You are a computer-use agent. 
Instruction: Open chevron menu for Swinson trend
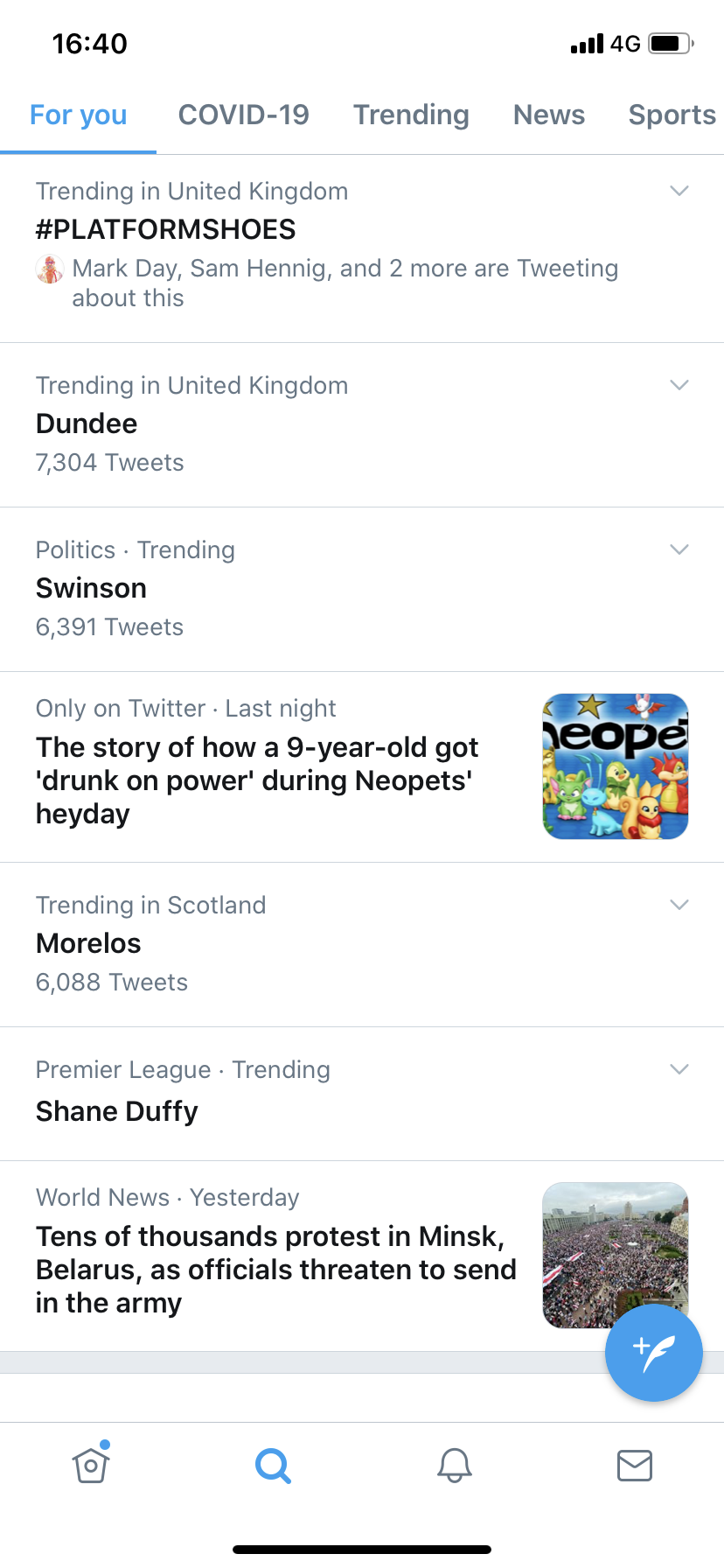[679, 549]
